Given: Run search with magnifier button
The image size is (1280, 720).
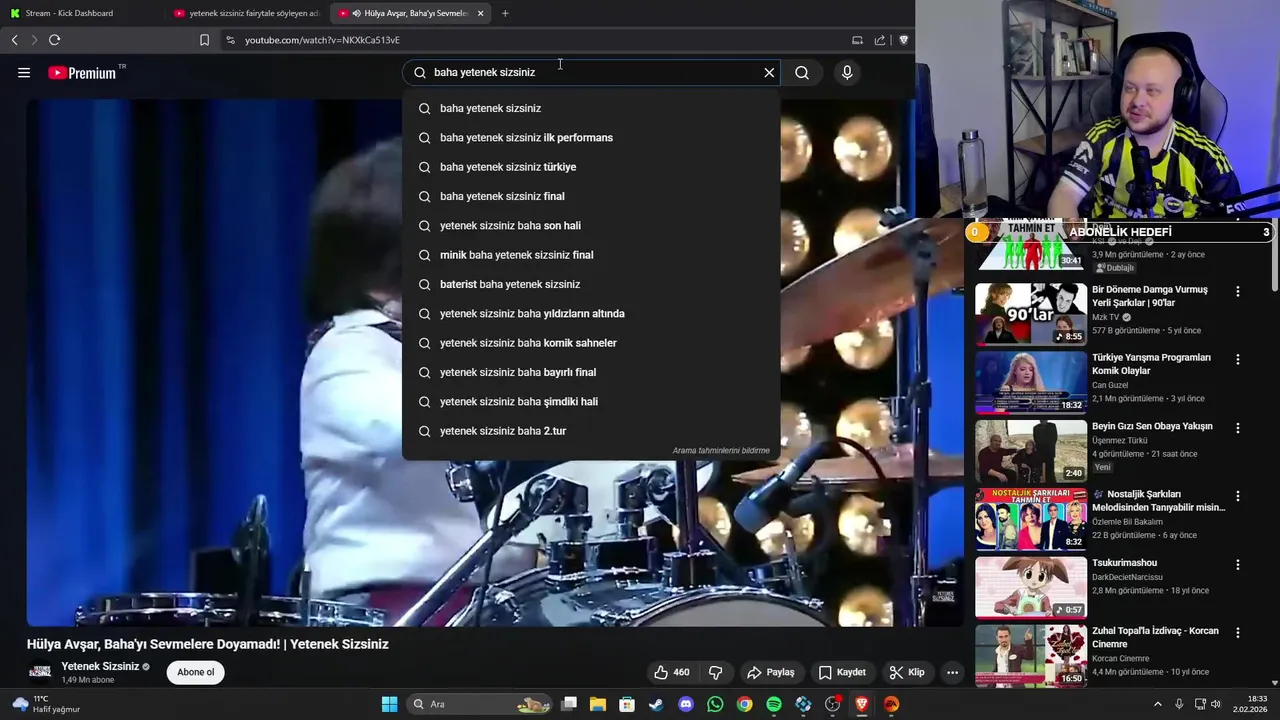Looking at the screenshot, I should 802,72.
